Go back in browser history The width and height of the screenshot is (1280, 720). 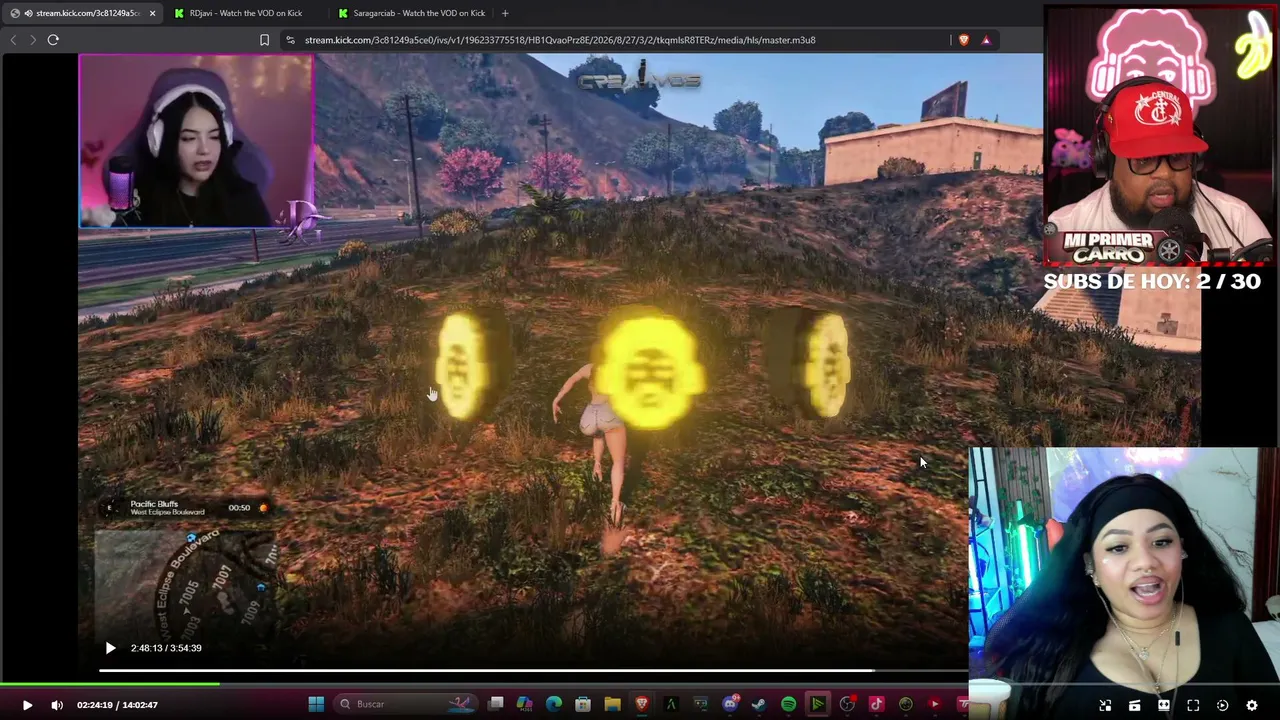pos(13,40)
